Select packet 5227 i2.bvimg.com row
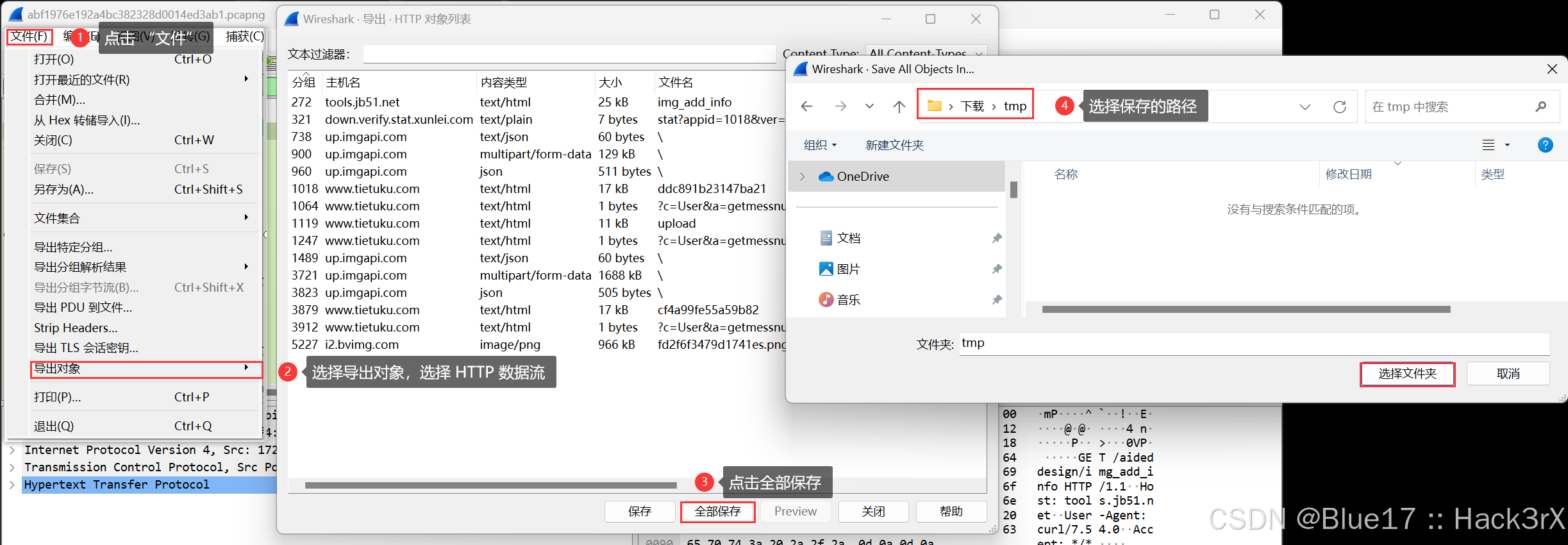The image size is (1568, 545). point(538,344)
